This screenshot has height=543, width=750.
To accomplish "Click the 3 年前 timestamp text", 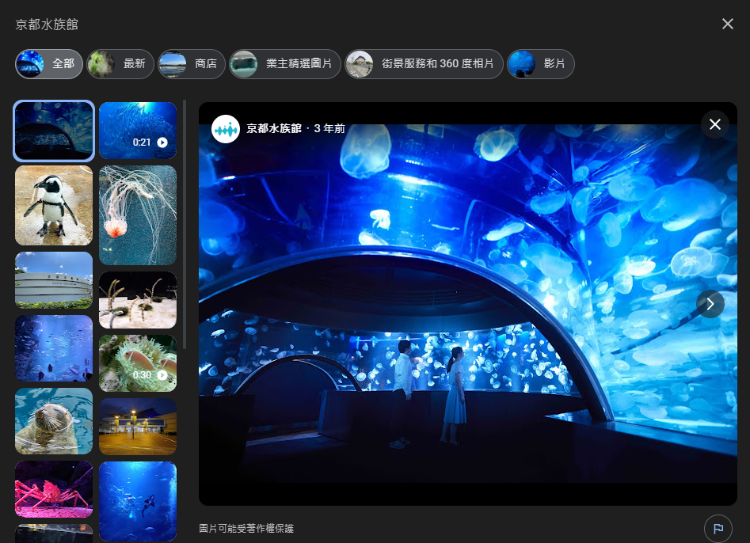I will [x=329, y=128].
